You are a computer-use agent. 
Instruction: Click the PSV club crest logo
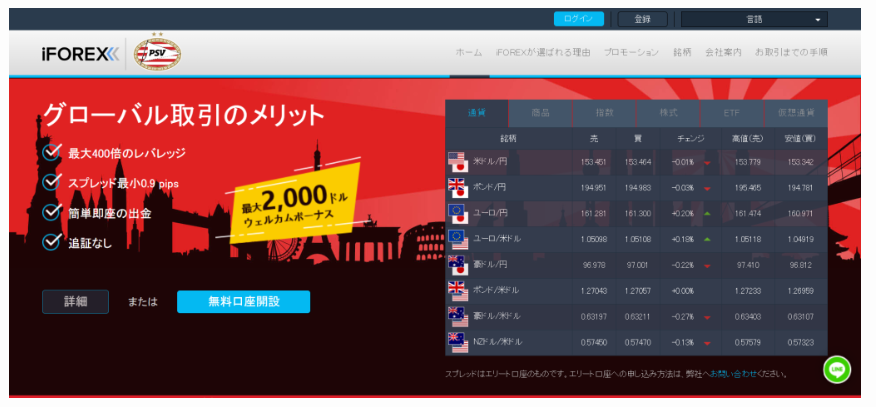click(157, 53)
